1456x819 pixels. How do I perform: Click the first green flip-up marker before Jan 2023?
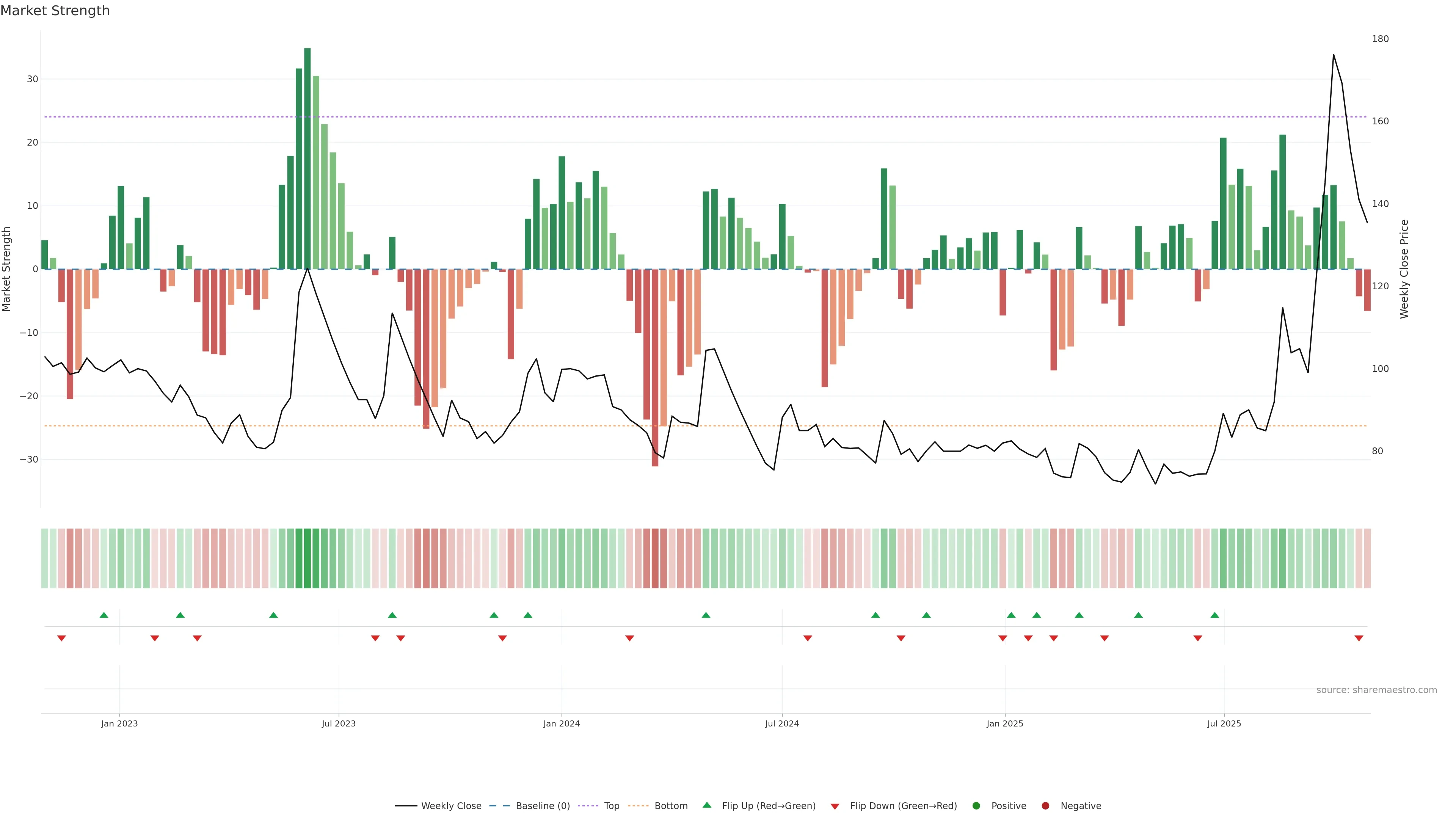pos(104,615)
